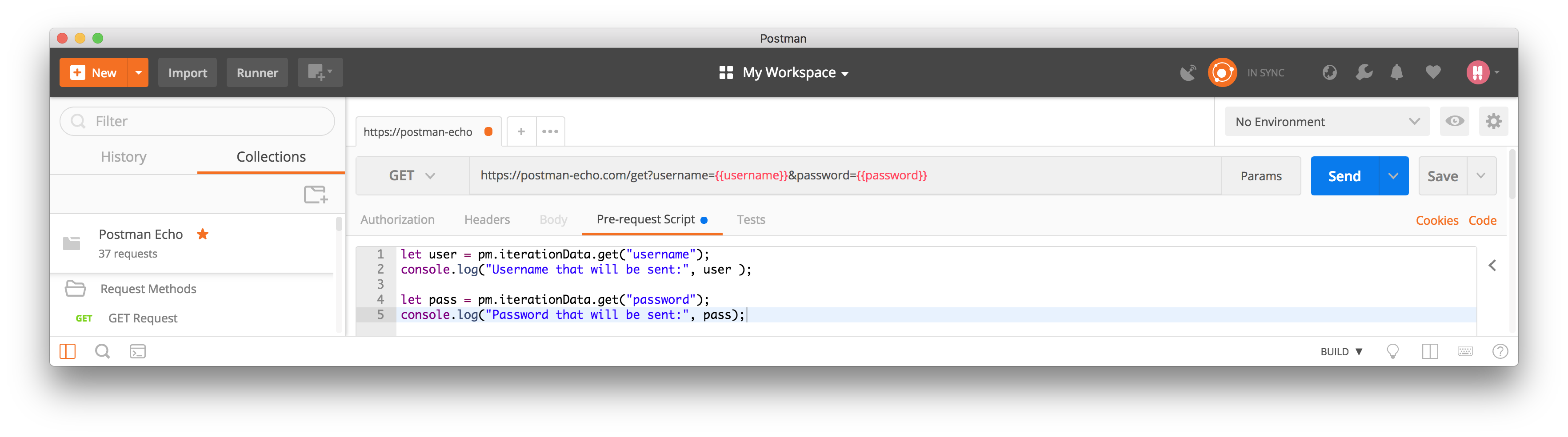Open the Save dropdown arrow

(1482, 176)
